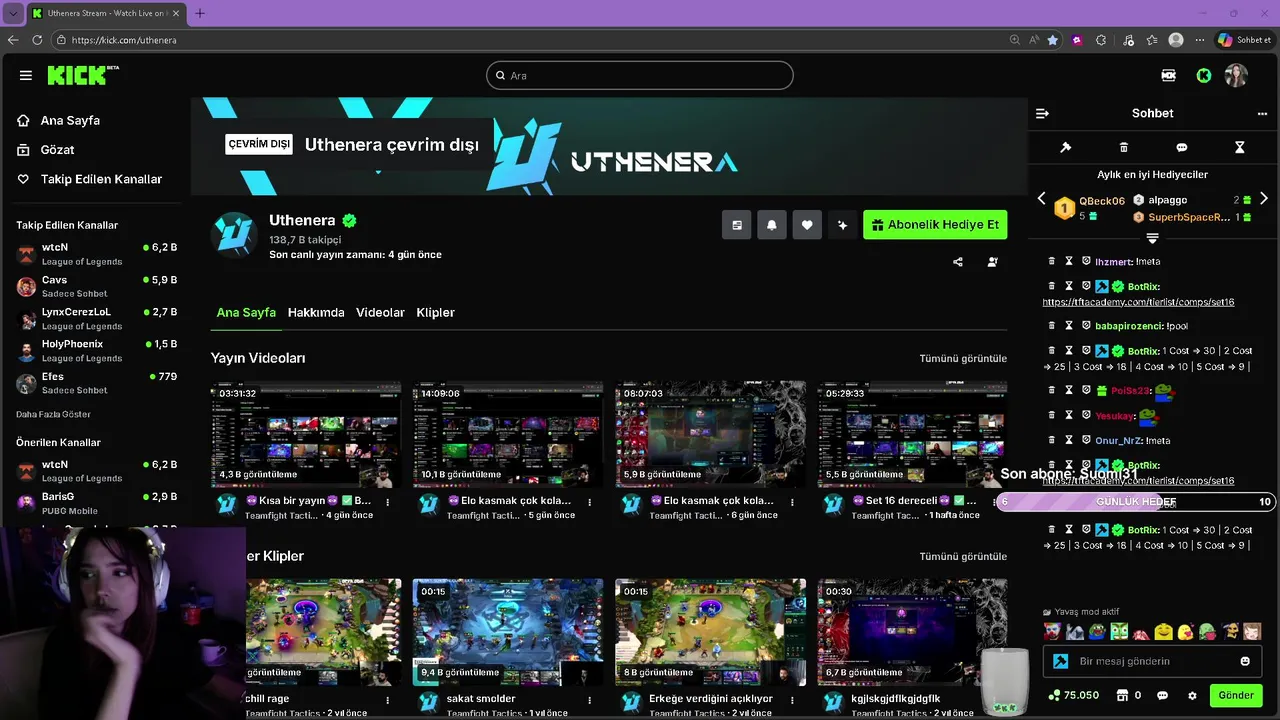Ban user babapirozenci with shield icon
The height and width of the screenshot is (720, 1280).
point(1086,326)
